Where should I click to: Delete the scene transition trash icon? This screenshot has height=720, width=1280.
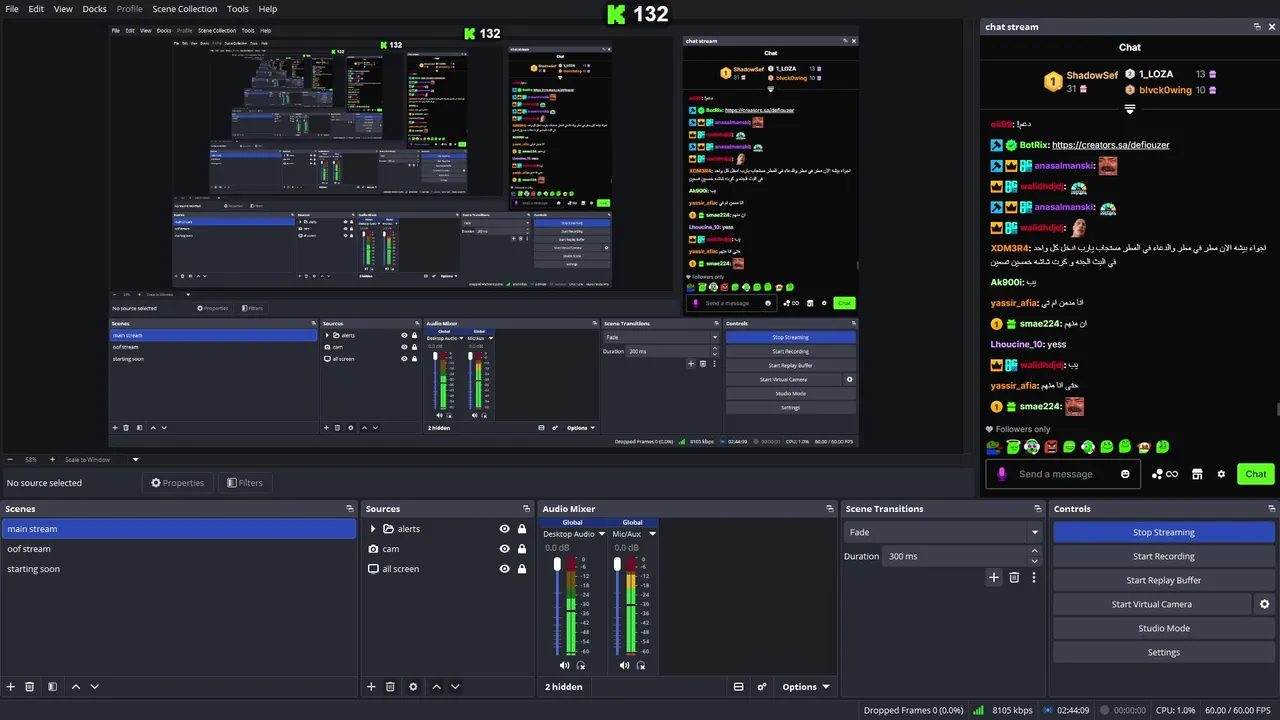pos(1014,577)
